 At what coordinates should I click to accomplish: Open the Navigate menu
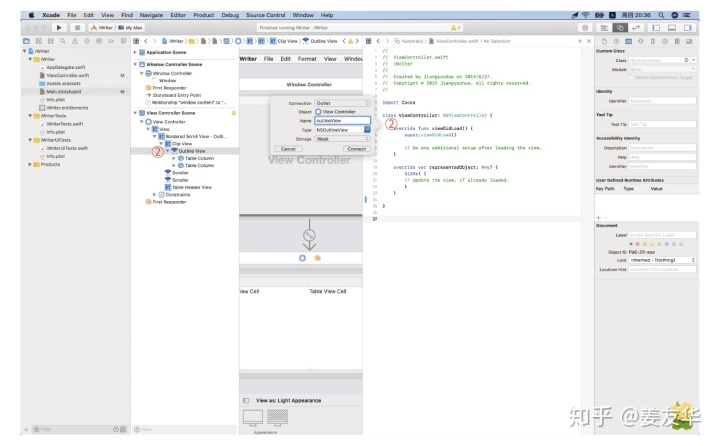point(151,15)
